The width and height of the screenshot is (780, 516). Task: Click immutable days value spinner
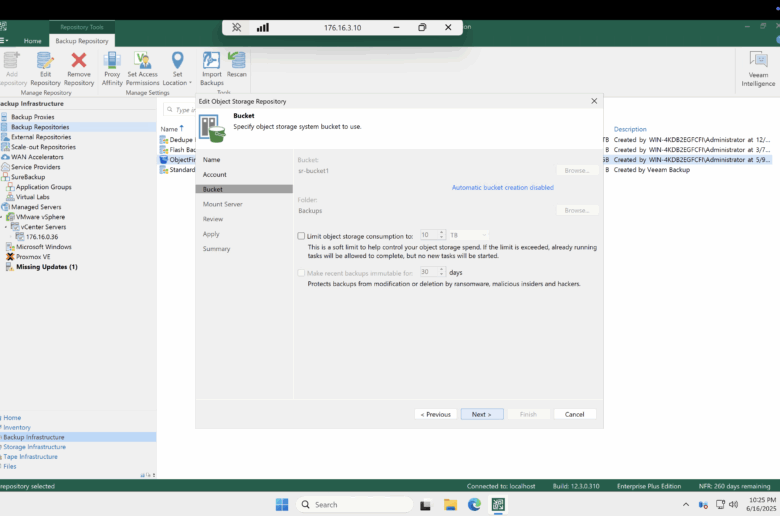coord(441,272)
